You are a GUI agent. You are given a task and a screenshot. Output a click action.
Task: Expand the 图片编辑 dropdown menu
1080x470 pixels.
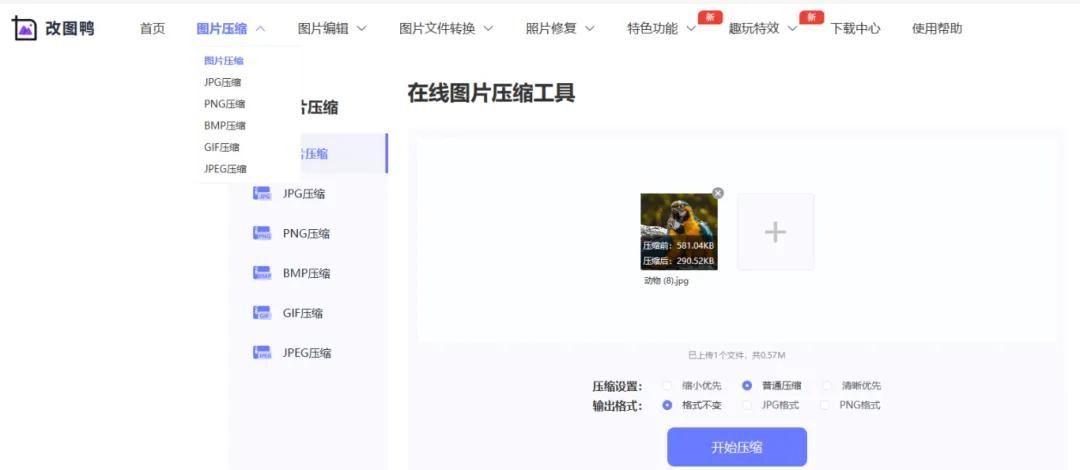[x=332, y=29]
